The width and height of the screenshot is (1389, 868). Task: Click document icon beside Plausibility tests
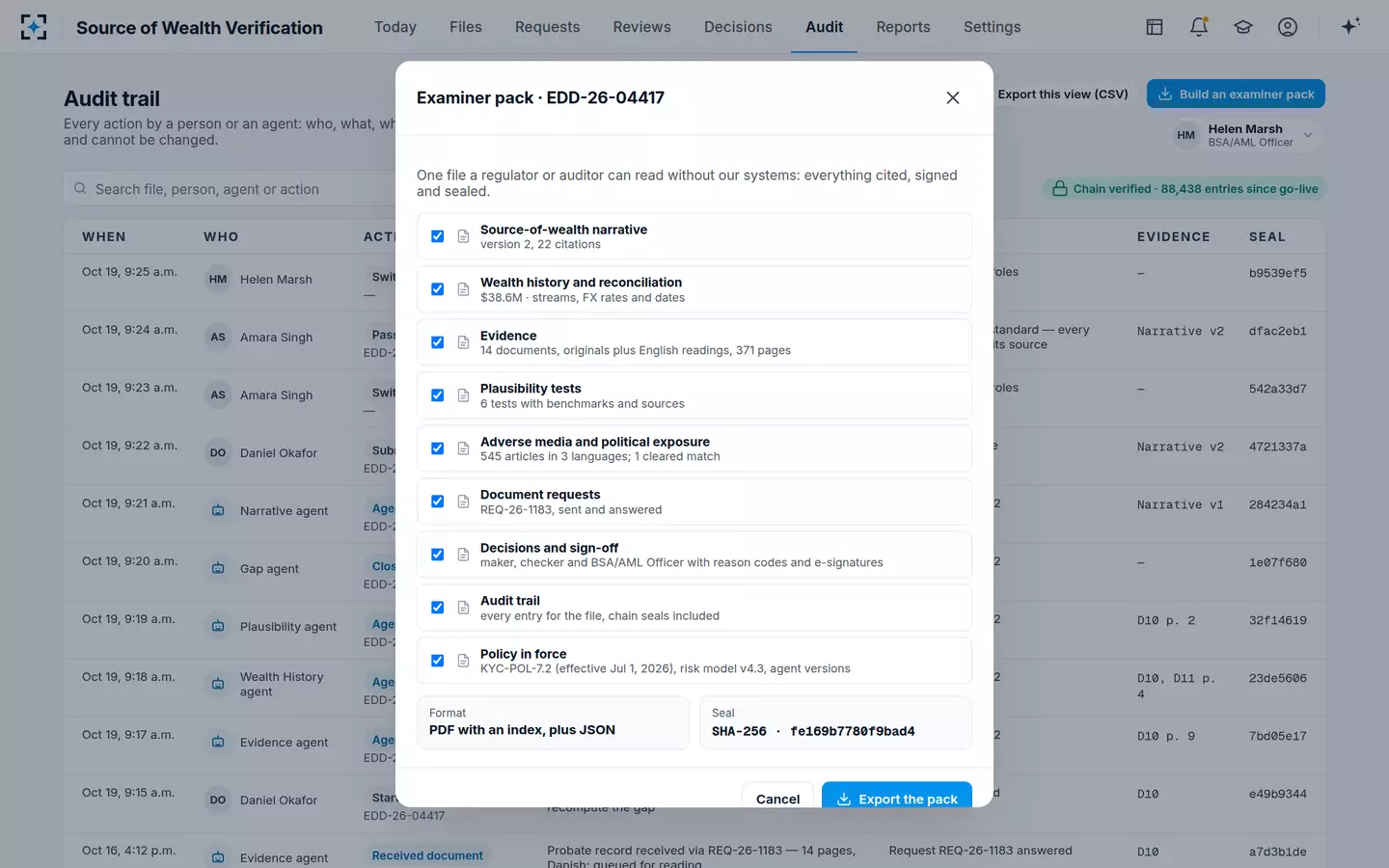coord(463,395)
